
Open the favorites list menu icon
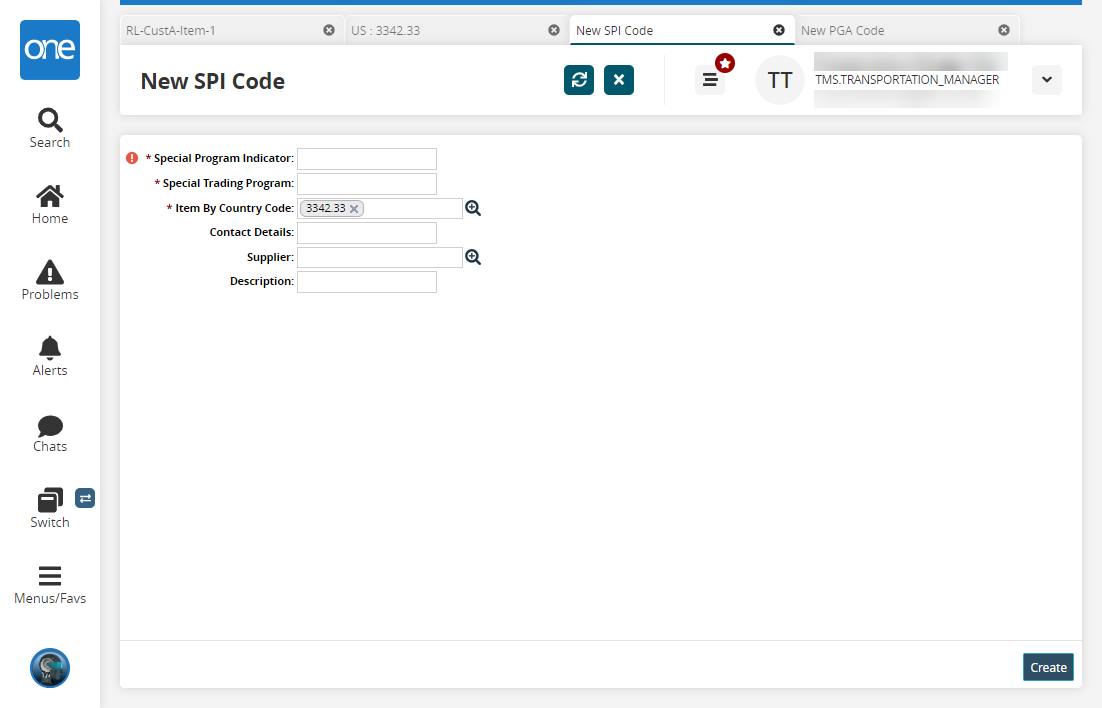pos(710,80)
